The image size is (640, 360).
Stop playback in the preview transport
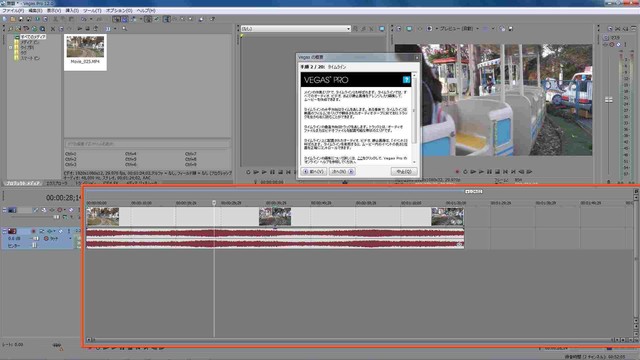[497, 172]
